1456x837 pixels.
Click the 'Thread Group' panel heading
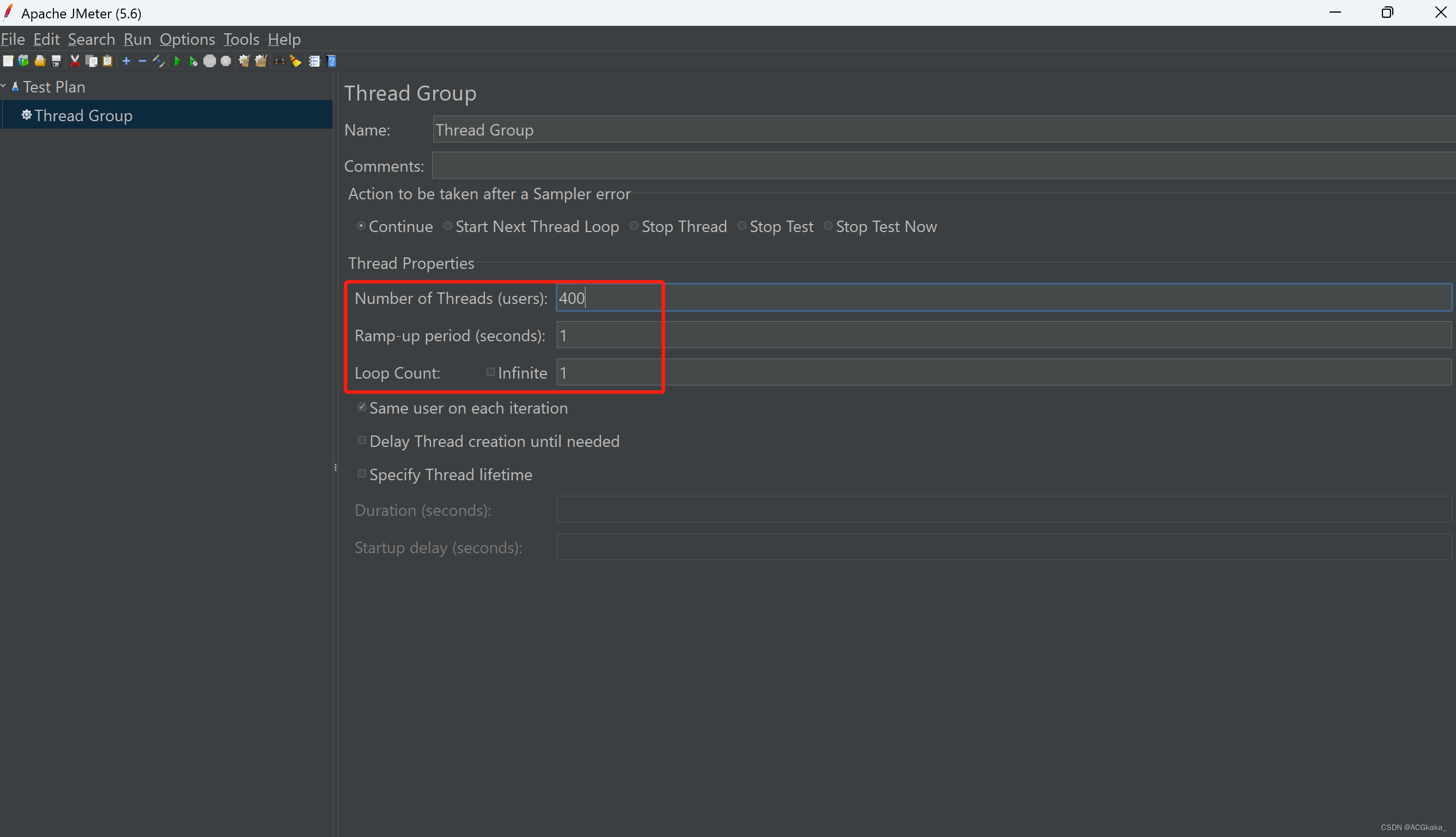(x=410, y=93)
